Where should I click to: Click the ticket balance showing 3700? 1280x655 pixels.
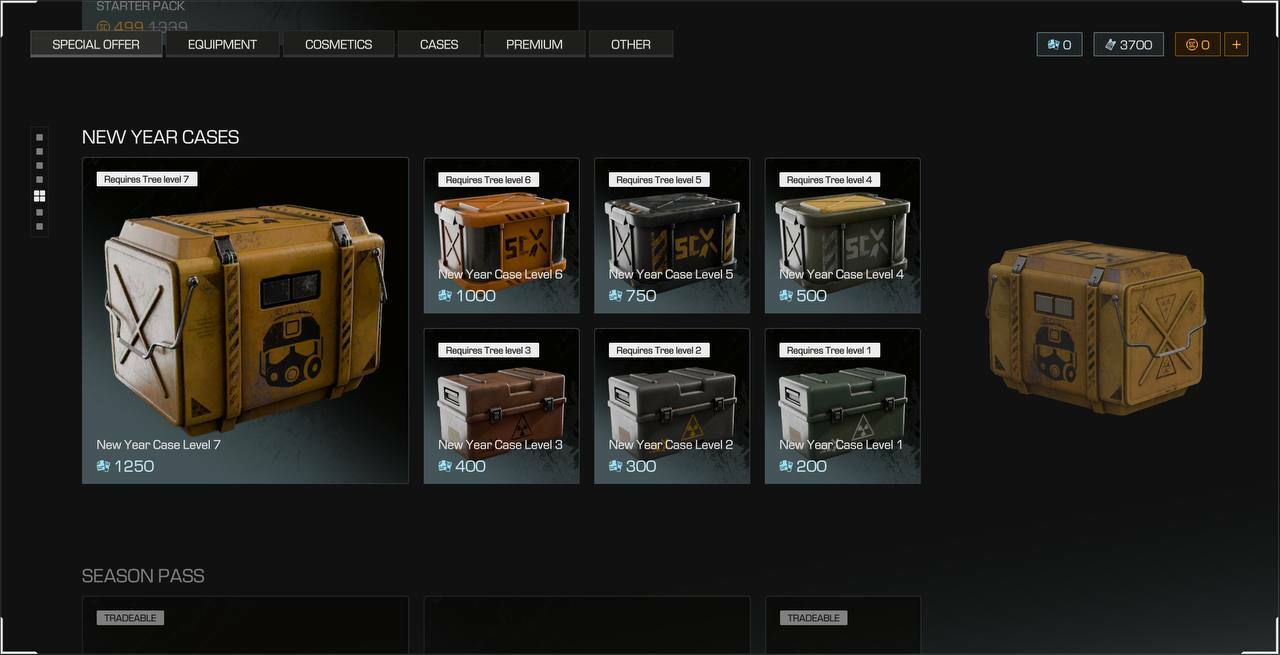tap(1128, 44)
